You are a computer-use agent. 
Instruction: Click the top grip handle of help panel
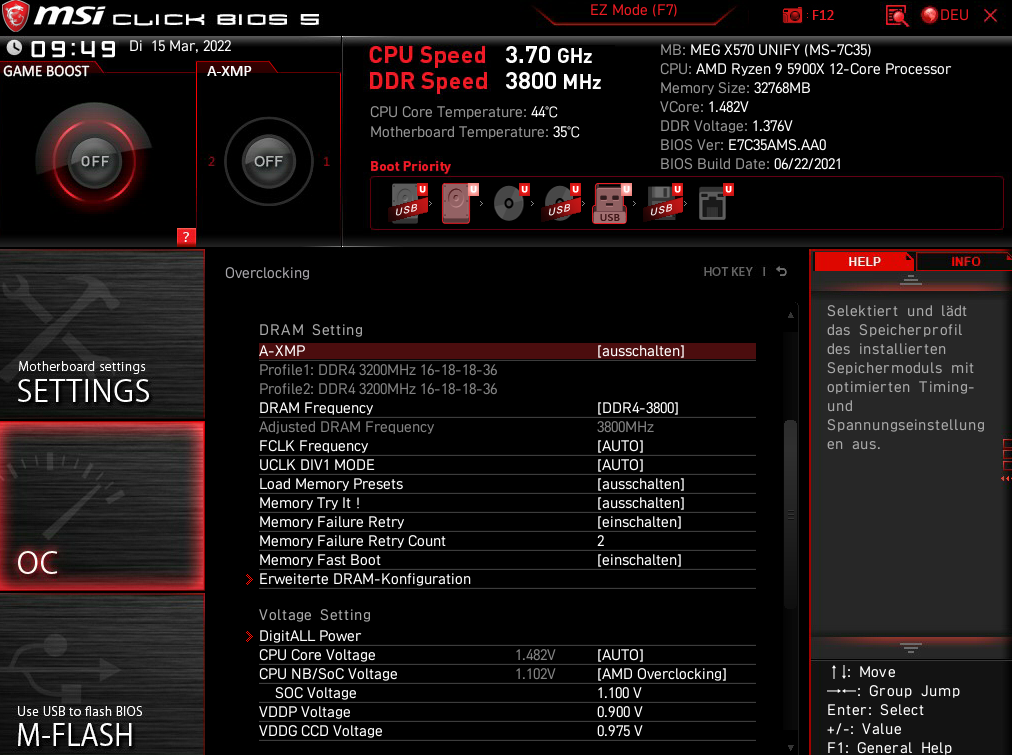pyautogui.click(x=911, y=280)
